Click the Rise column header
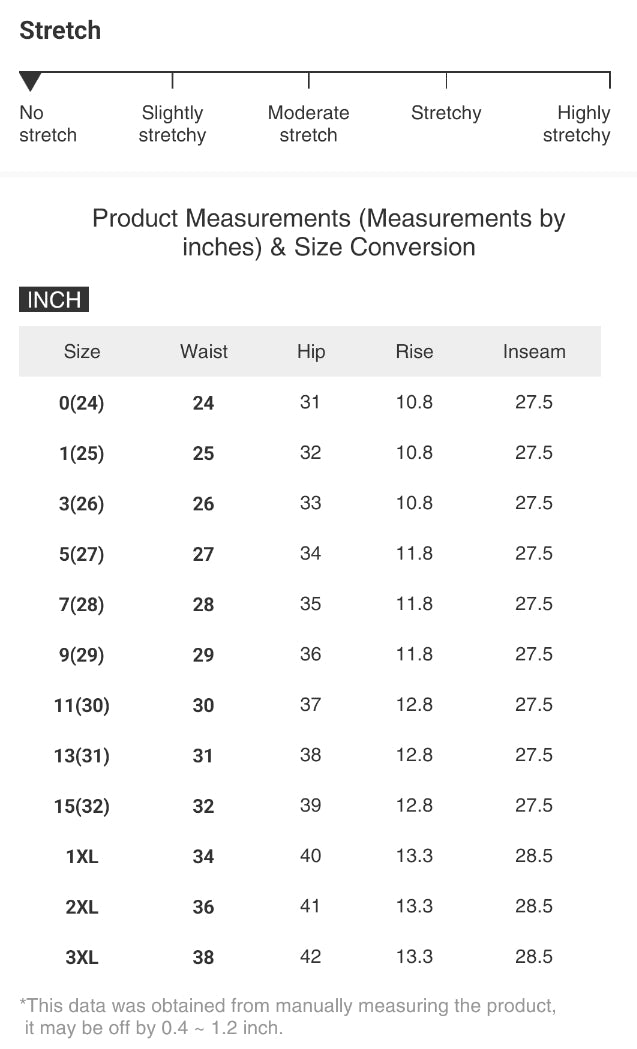 click(414, 351)
